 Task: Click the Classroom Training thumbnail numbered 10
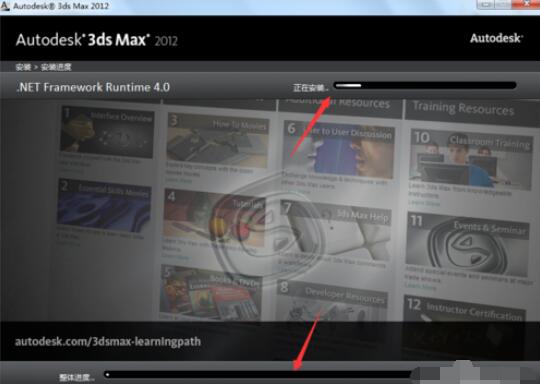click(x=471, y=158)
